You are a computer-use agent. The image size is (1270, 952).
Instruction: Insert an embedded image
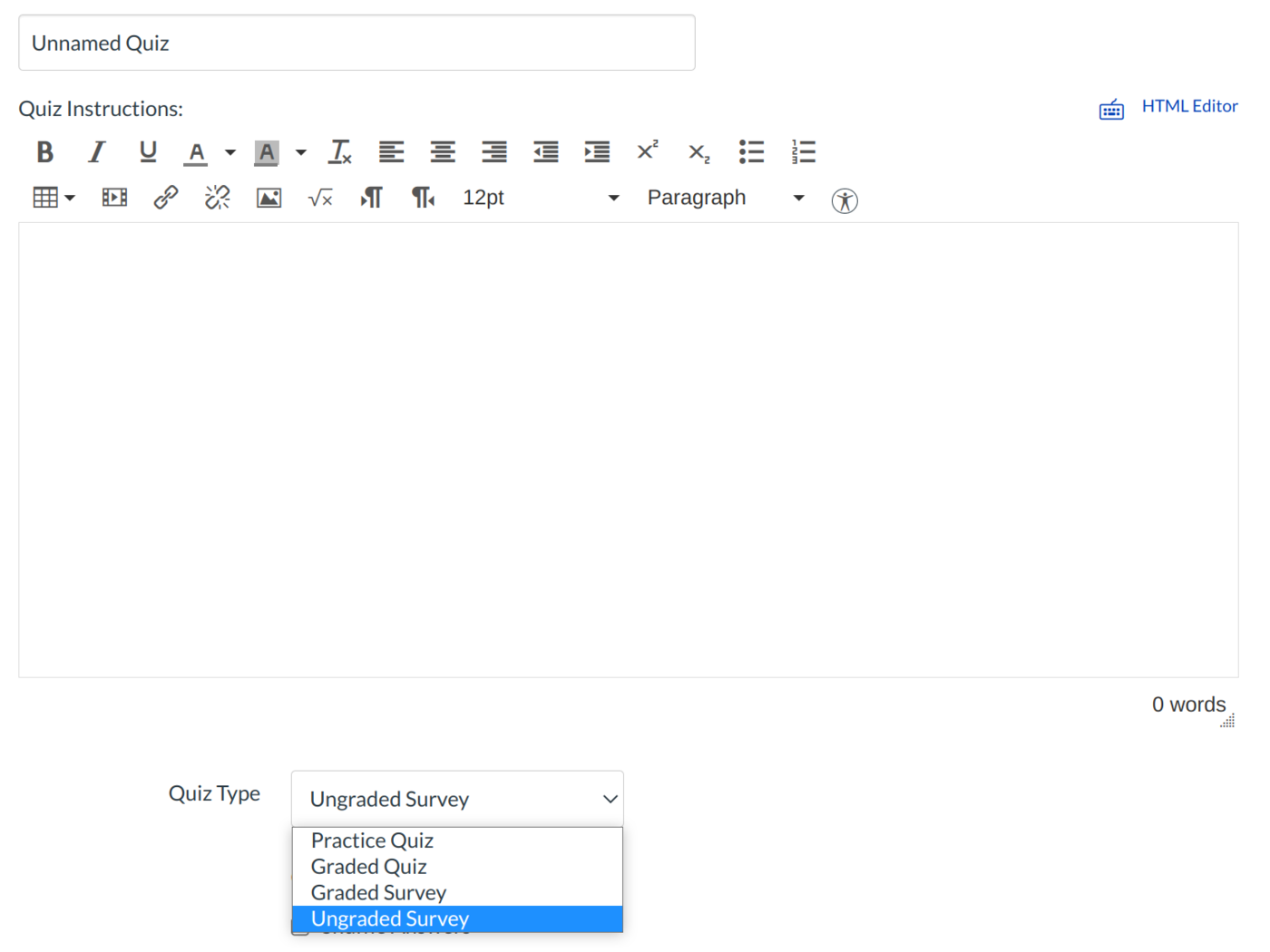269,198
